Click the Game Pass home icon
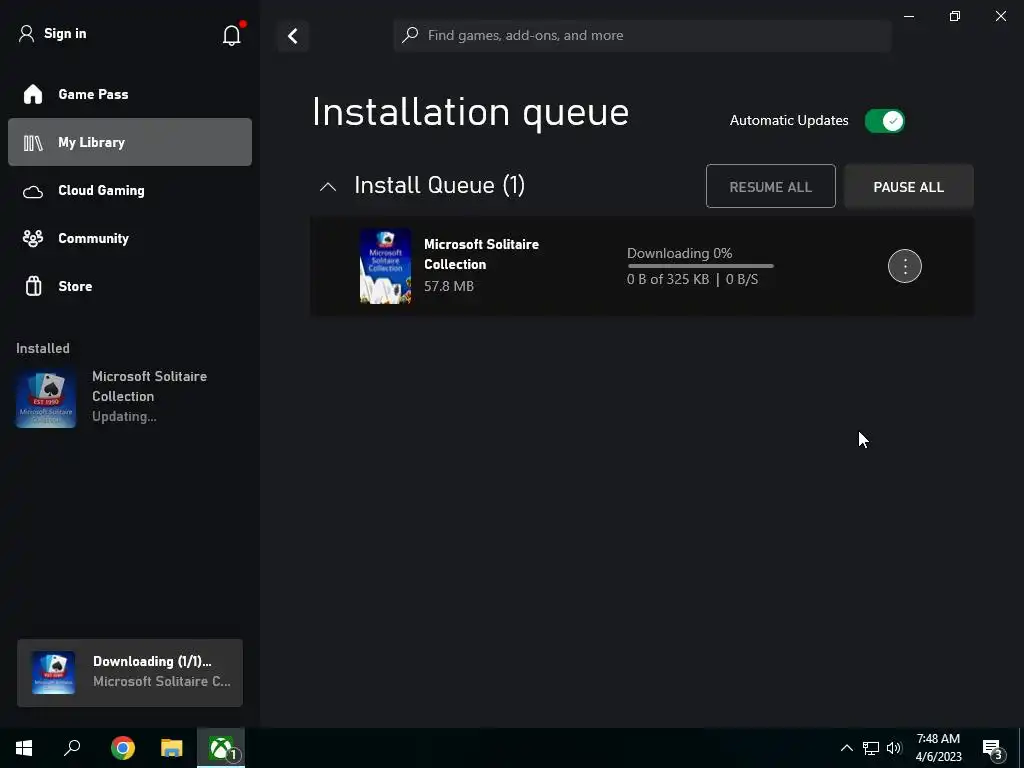Viewport: 1024px width, 768px height. pos(33,94)
